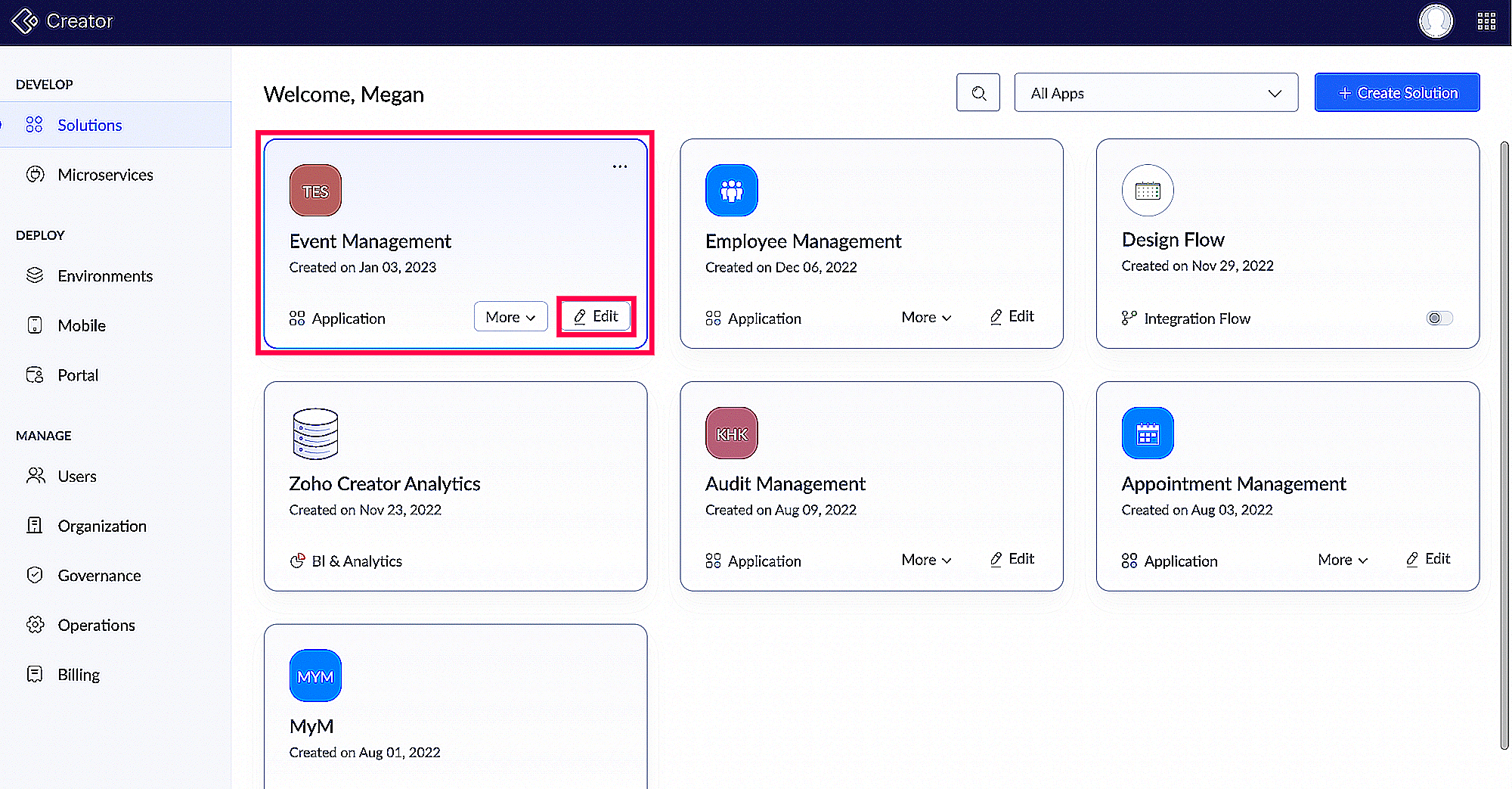Open the MyM app title
This screenshot has width=1512, height=789.
pos(311,726)
